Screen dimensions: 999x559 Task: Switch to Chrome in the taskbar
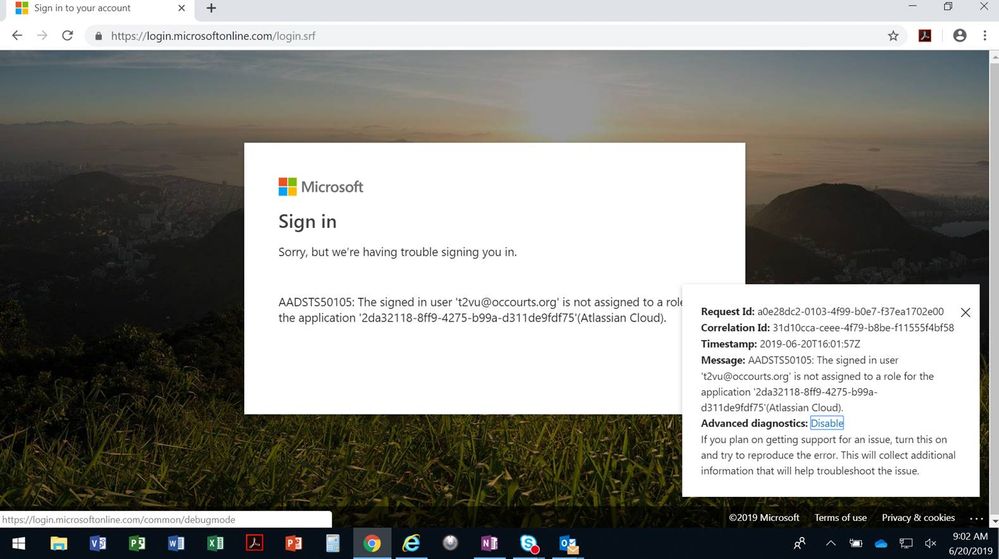pyautogui.click(x=372, y=543)
